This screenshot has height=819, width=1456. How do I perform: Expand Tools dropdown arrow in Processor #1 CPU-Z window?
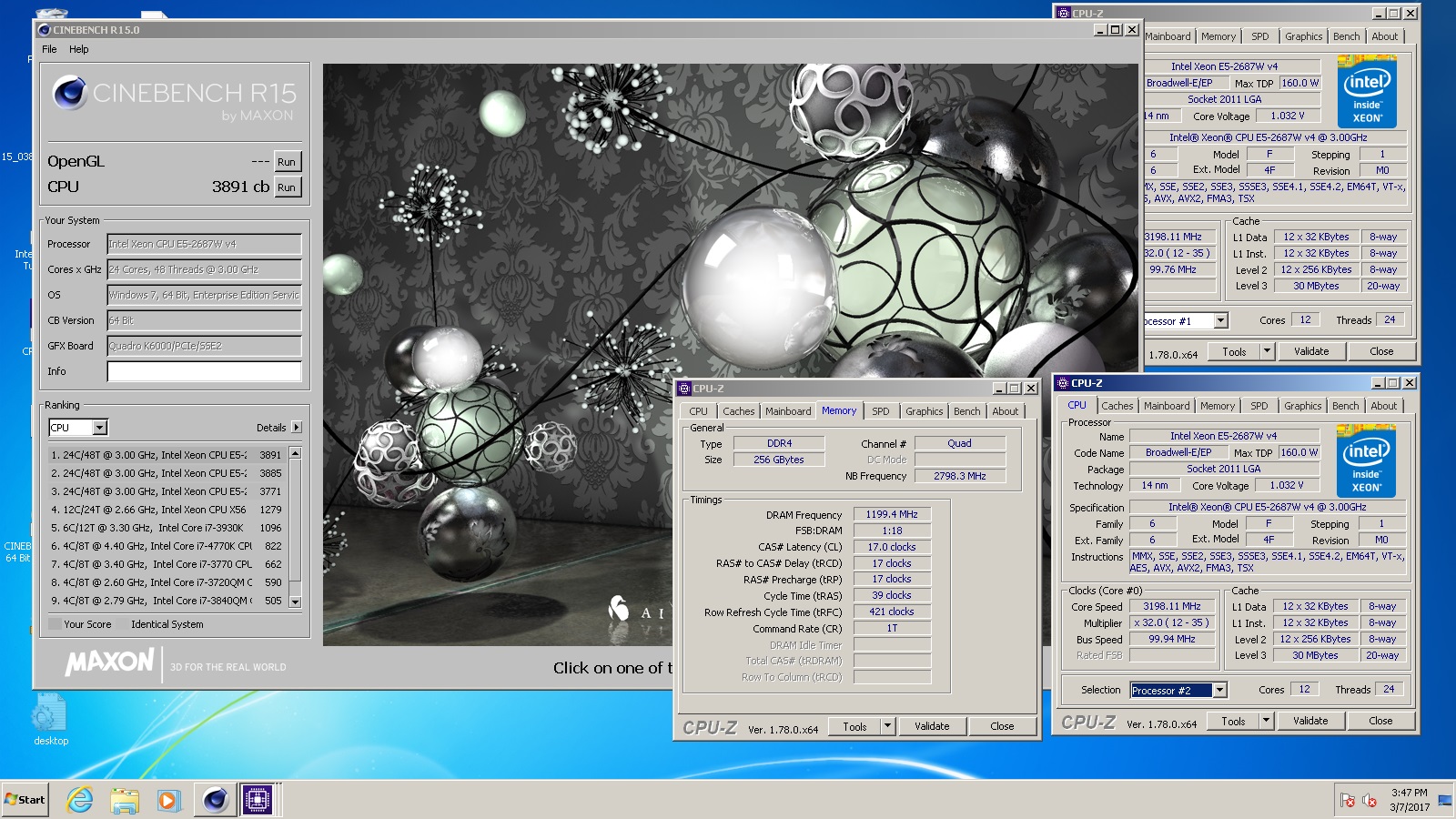pyautogui.click(x=1267, y=351)
